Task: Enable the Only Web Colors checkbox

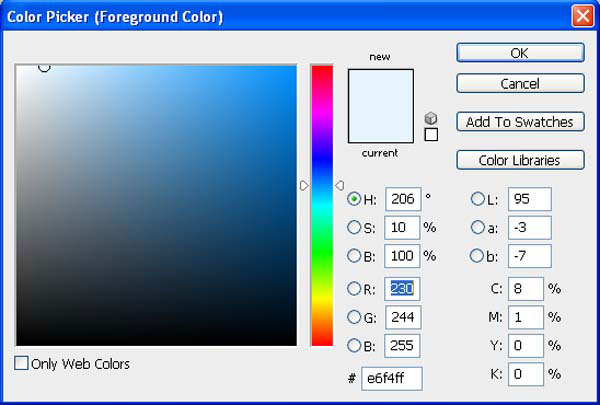Action: coord(22,364)
